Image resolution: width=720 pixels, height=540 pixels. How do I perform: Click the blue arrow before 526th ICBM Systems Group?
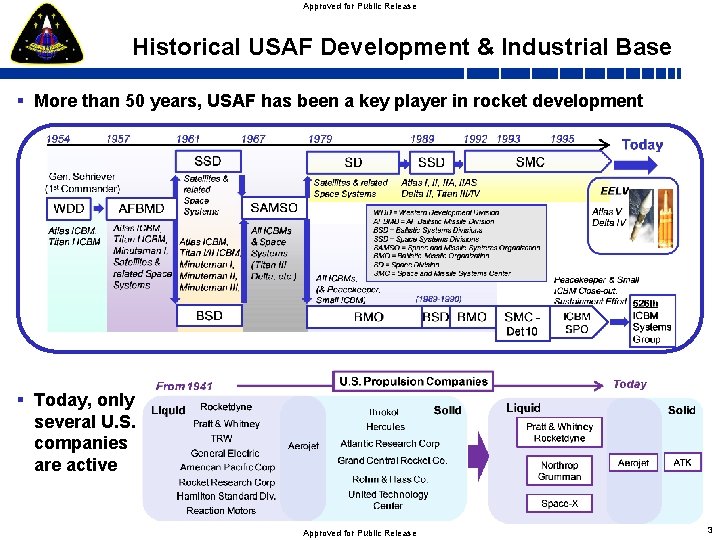pyautogui.click(x=619, y=321)
